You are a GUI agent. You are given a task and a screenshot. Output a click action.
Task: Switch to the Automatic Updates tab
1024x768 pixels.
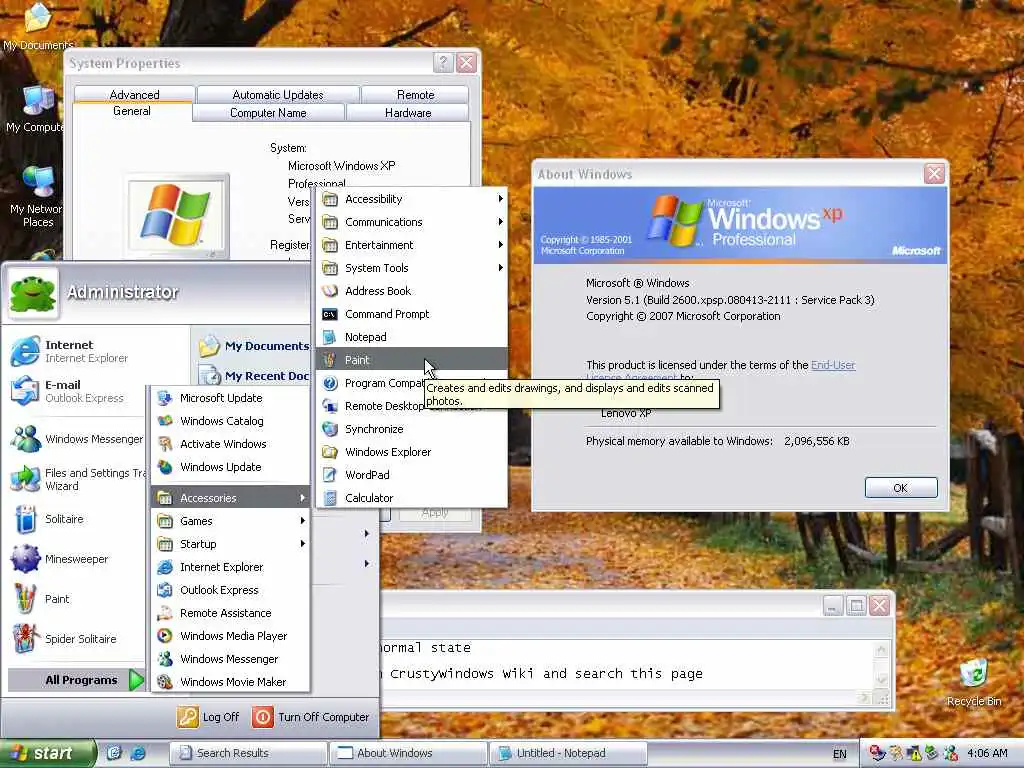pyautogui.click(x=278, y=95)
